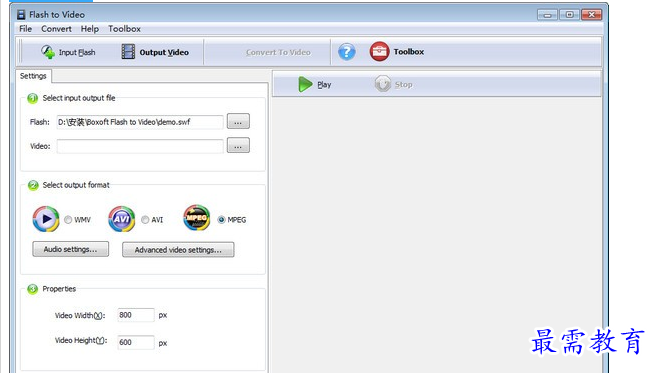
Task: Click into the Flash path field
Action: pyautogui.click(x=140, y=122)
